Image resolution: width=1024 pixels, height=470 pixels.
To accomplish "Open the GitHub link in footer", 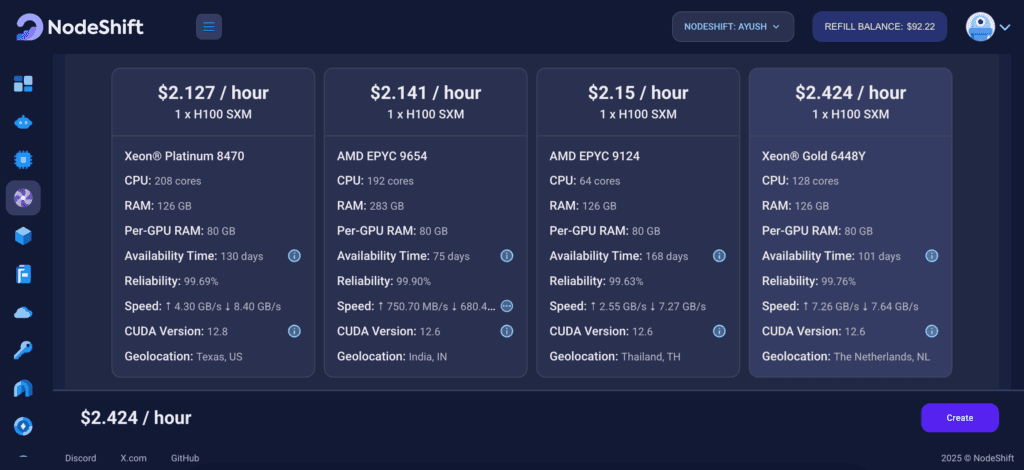I will pos(185,458).
